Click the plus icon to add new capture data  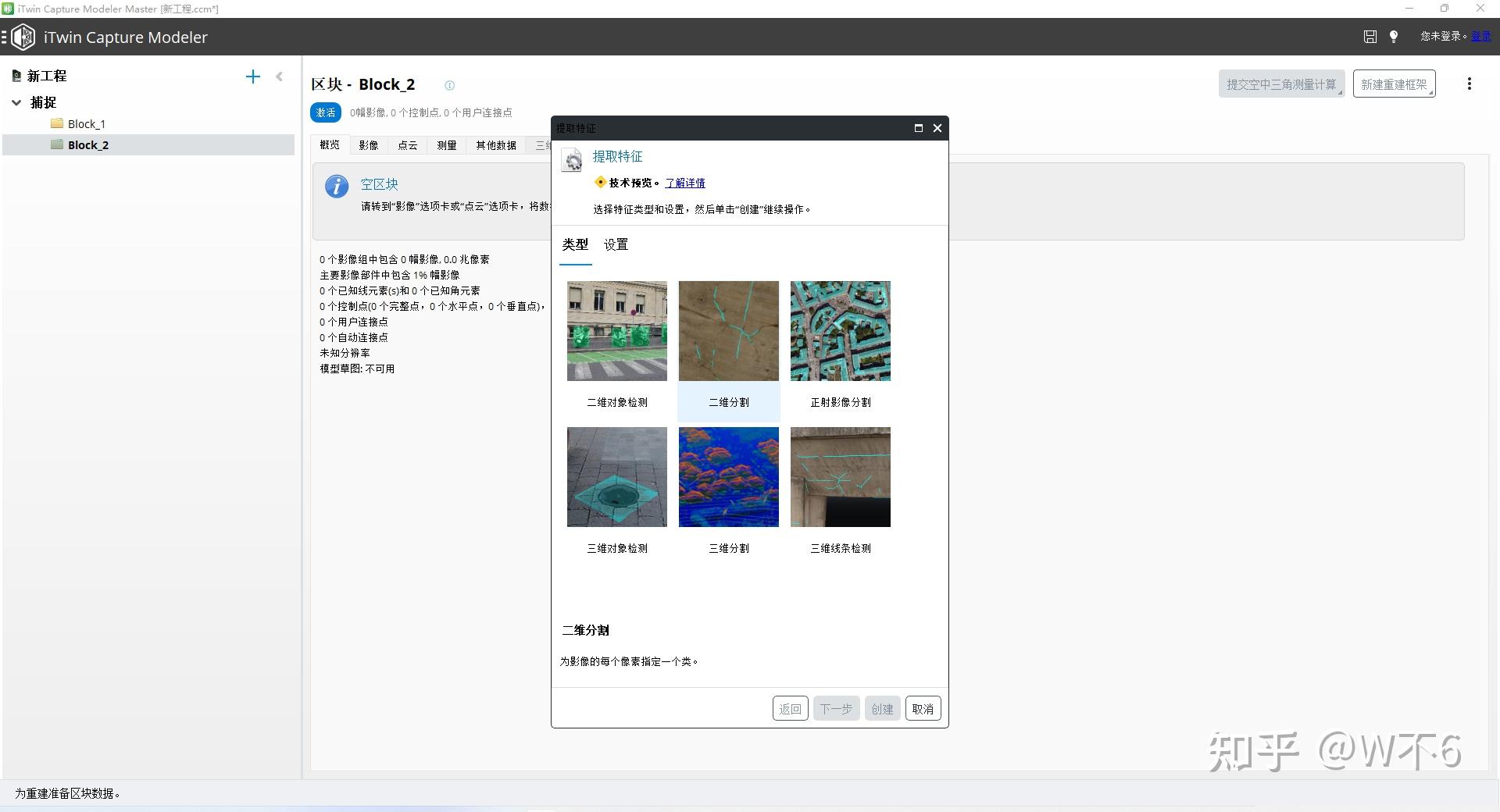coord(253,77)
